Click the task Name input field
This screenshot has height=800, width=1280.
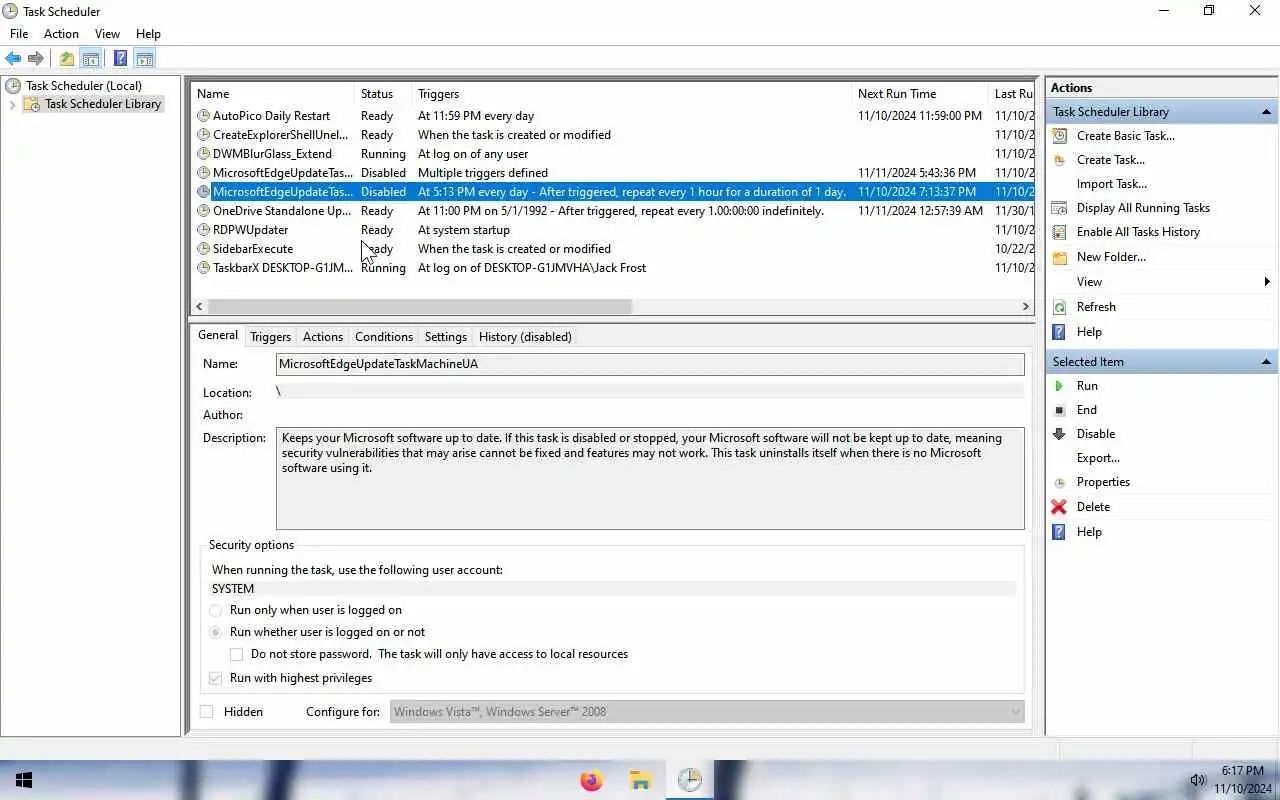pyautogui.click(x=650, y=364)
